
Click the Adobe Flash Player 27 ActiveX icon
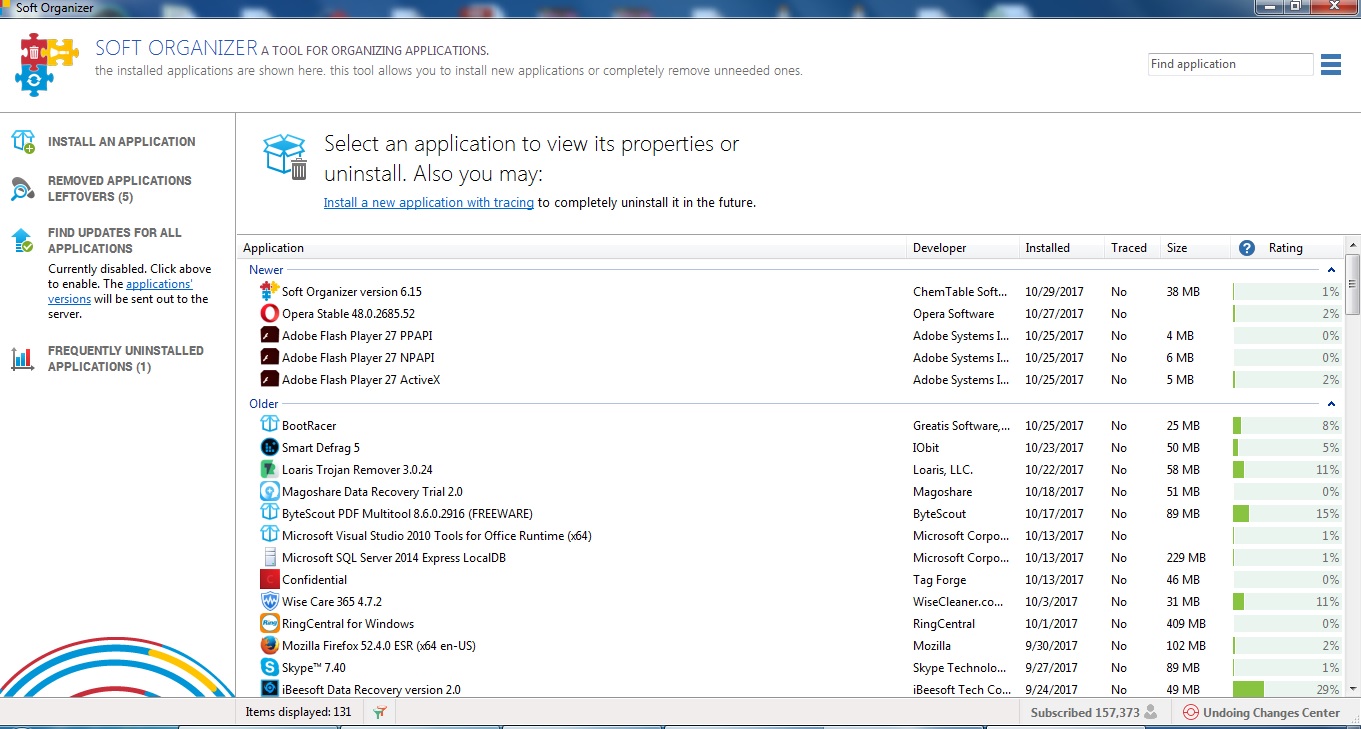pyautogui.click(x=269, y=380)
